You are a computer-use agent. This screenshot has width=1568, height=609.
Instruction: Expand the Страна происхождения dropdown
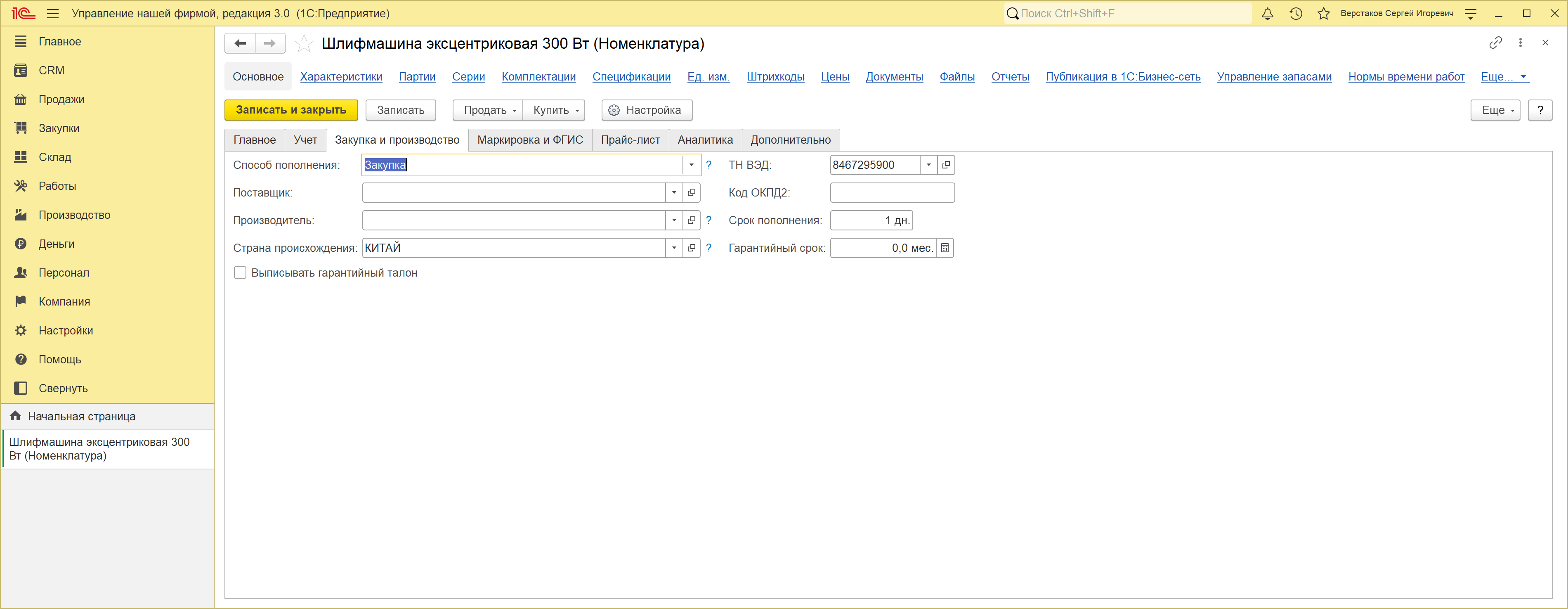click(674, 248)
